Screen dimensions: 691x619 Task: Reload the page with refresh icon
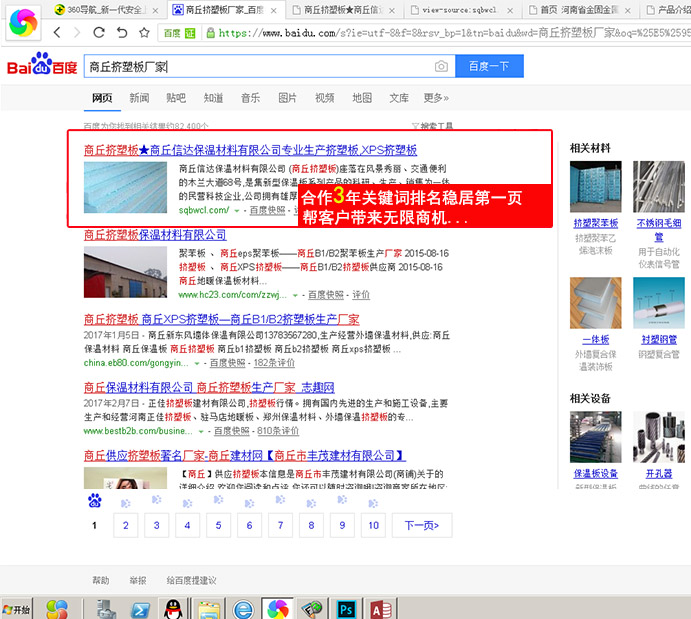click(x=99, y=32)
